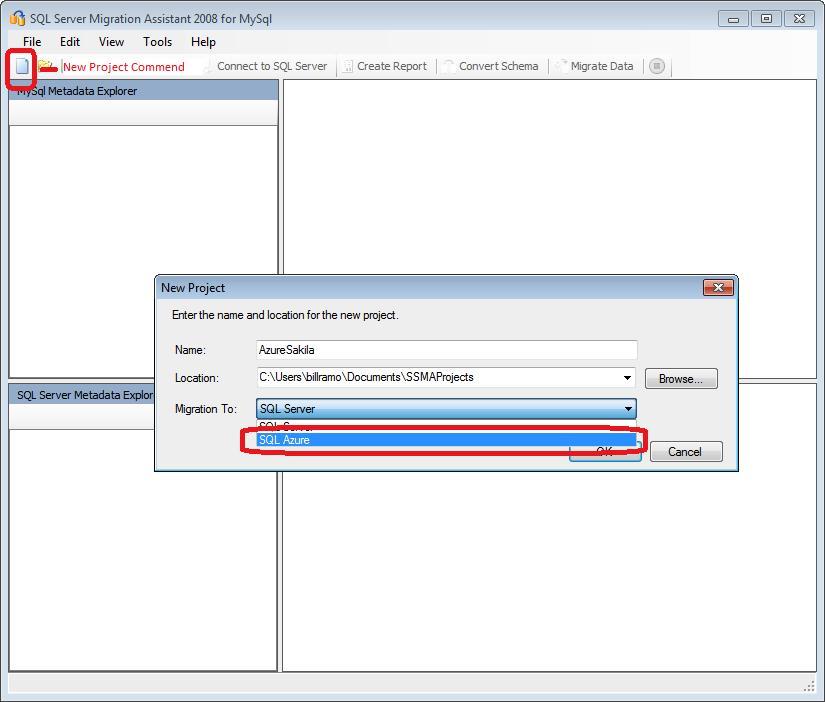Cancel the New Project dialog
The width and height of the screenshot is (825, 702).
pyautogui.click(x=686, y=451)
